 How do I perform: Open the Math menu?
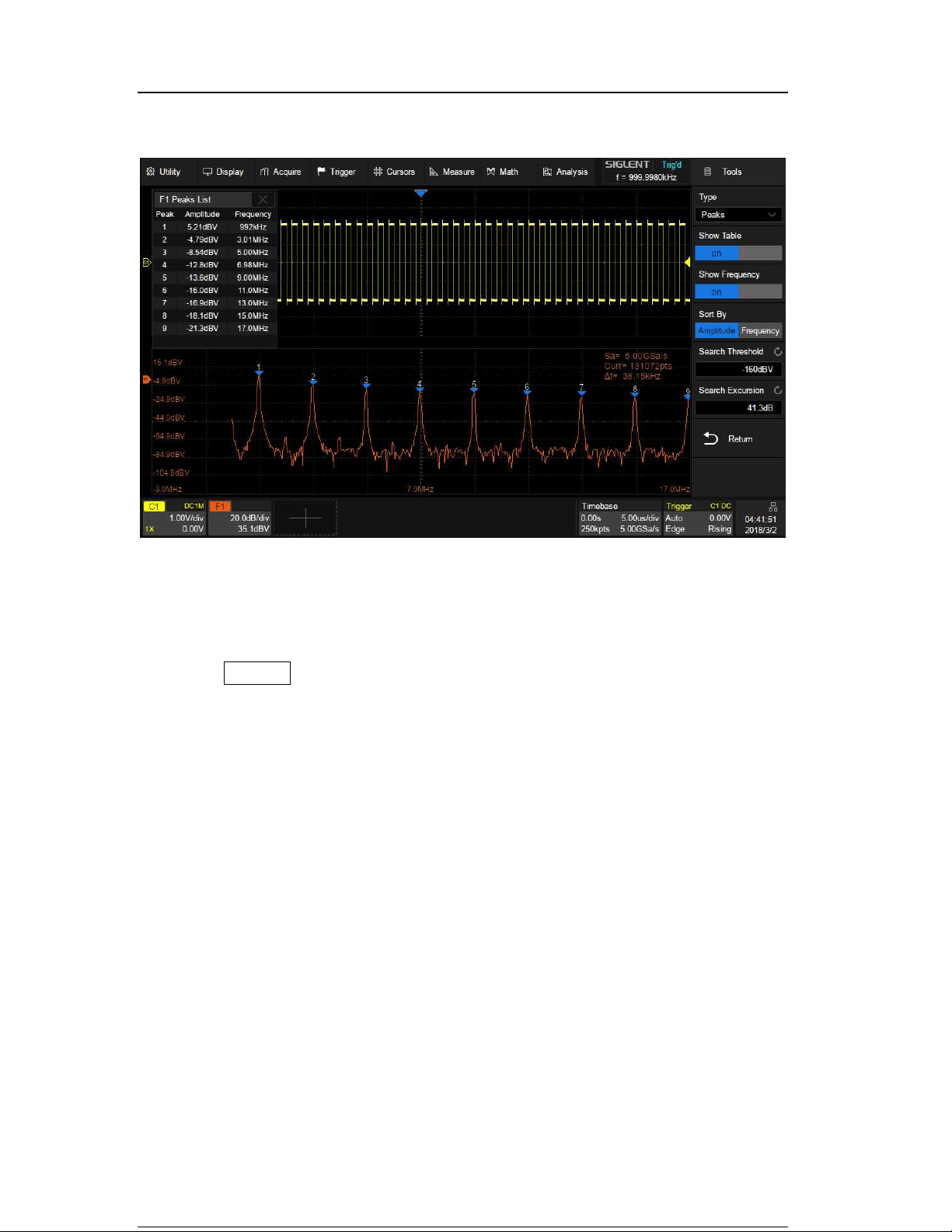click(503, 172)
